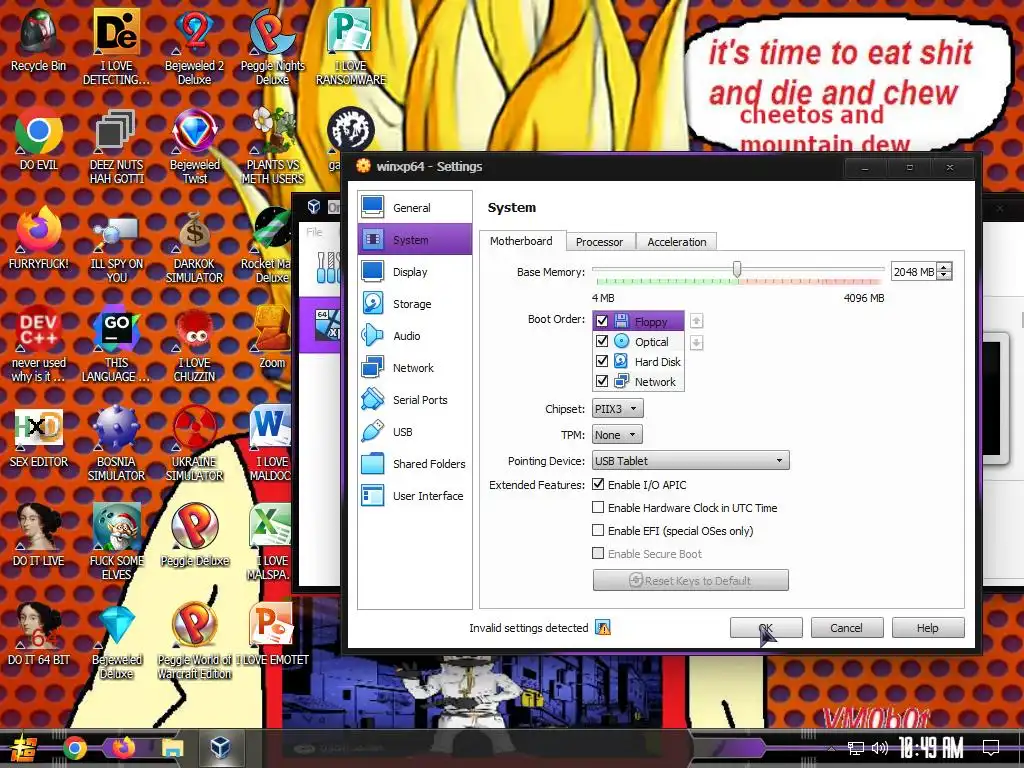Open the UKRAINE SIMULATOR shortcut

coord(194,444)
